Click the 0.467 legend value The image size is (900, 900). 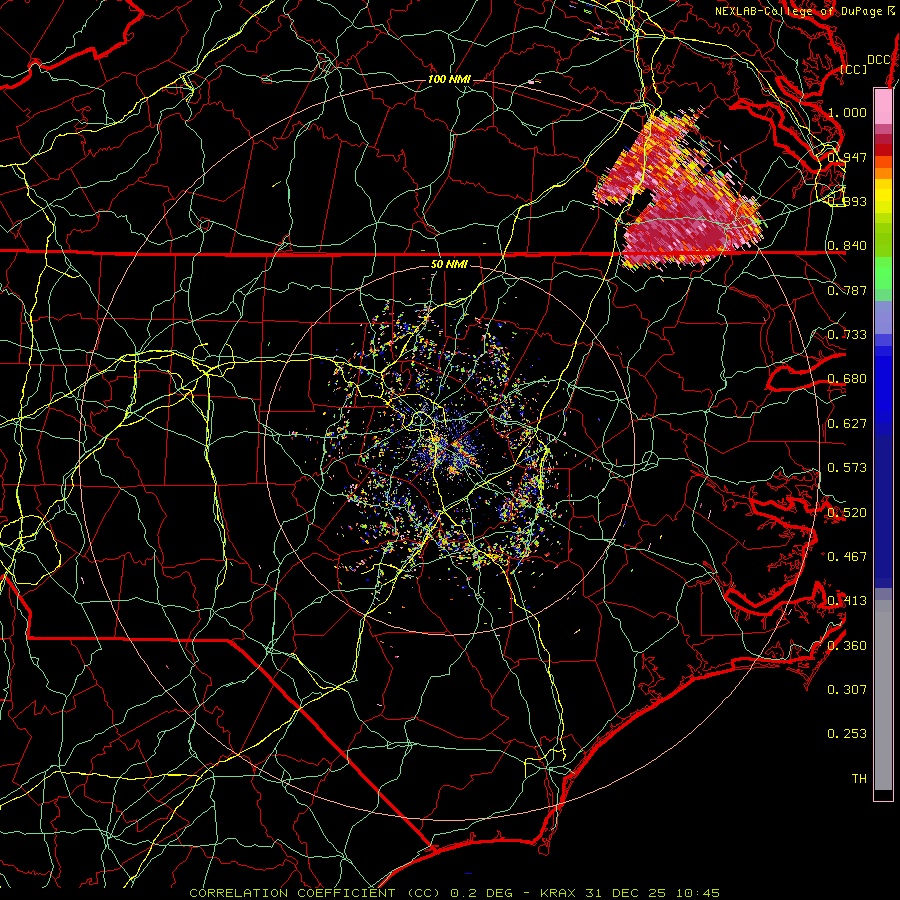pos(847,556)
